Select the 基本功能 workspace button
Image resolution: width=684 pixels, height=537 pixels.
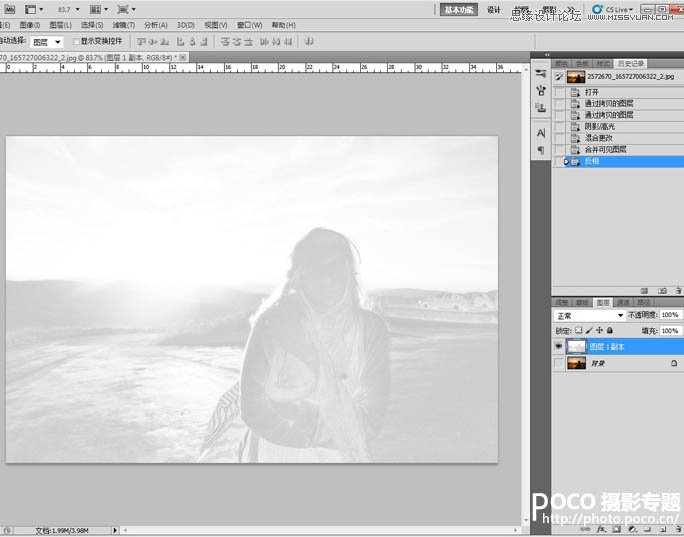point(459,9)
